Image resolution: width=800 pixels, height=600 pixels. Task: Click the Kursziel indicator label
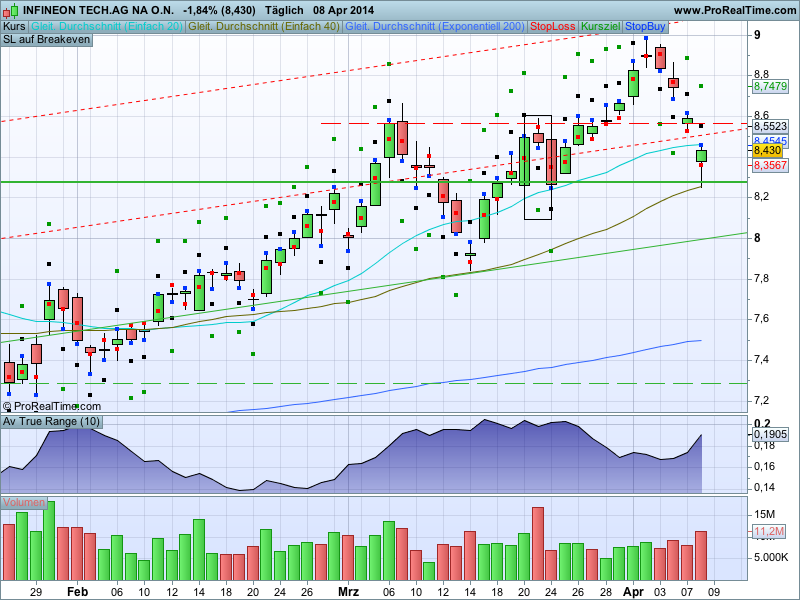pyautogui.click(x=601, y=27)
